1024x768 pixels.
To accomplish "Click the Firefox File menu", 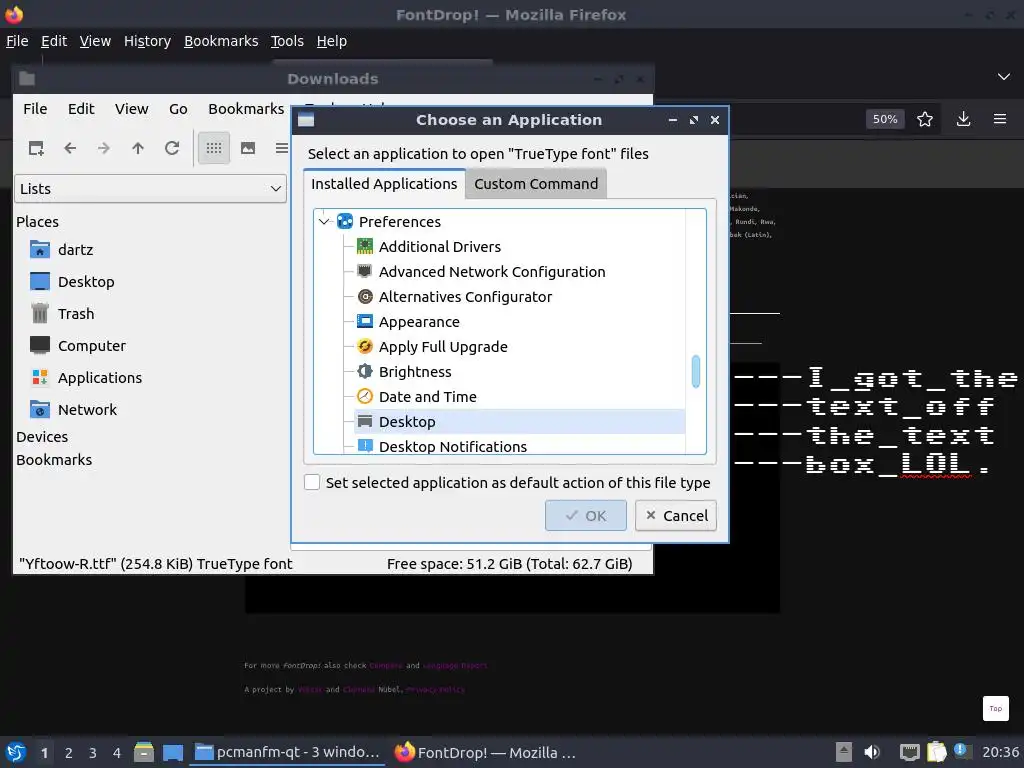I will tap(17, 41).
